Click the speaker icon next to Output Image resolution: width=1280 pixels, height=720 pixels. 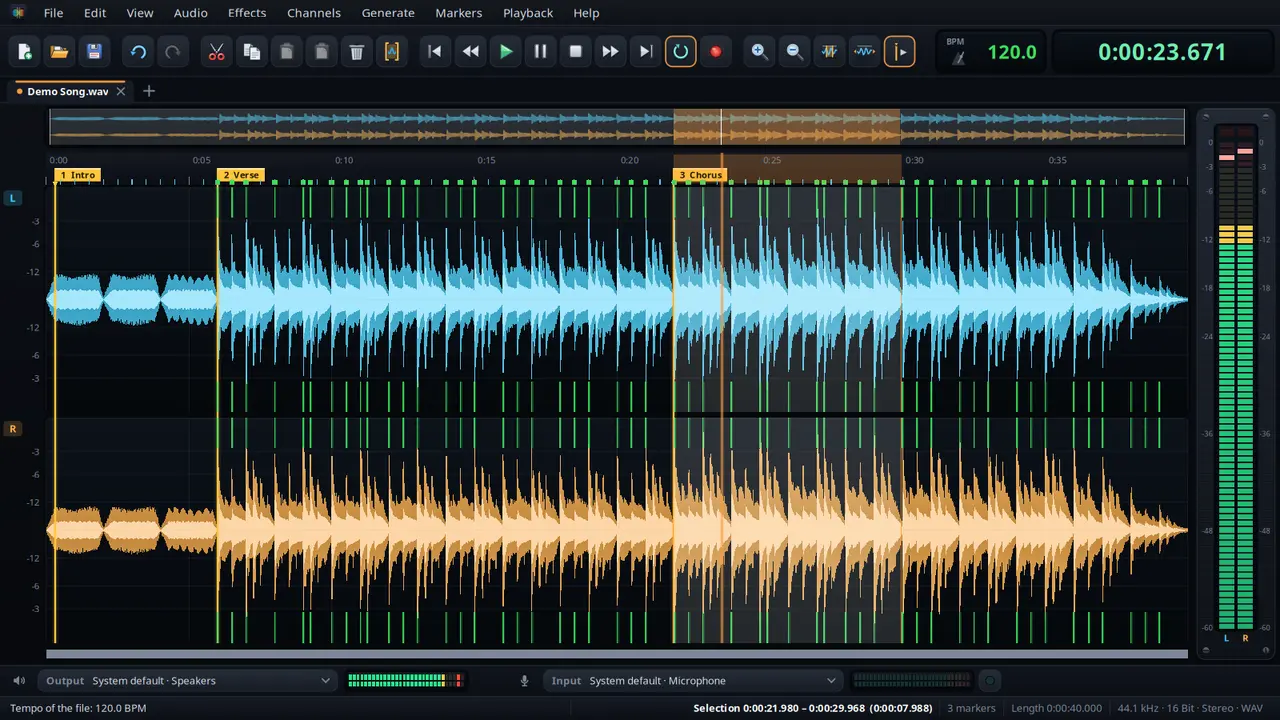point(19,681)
